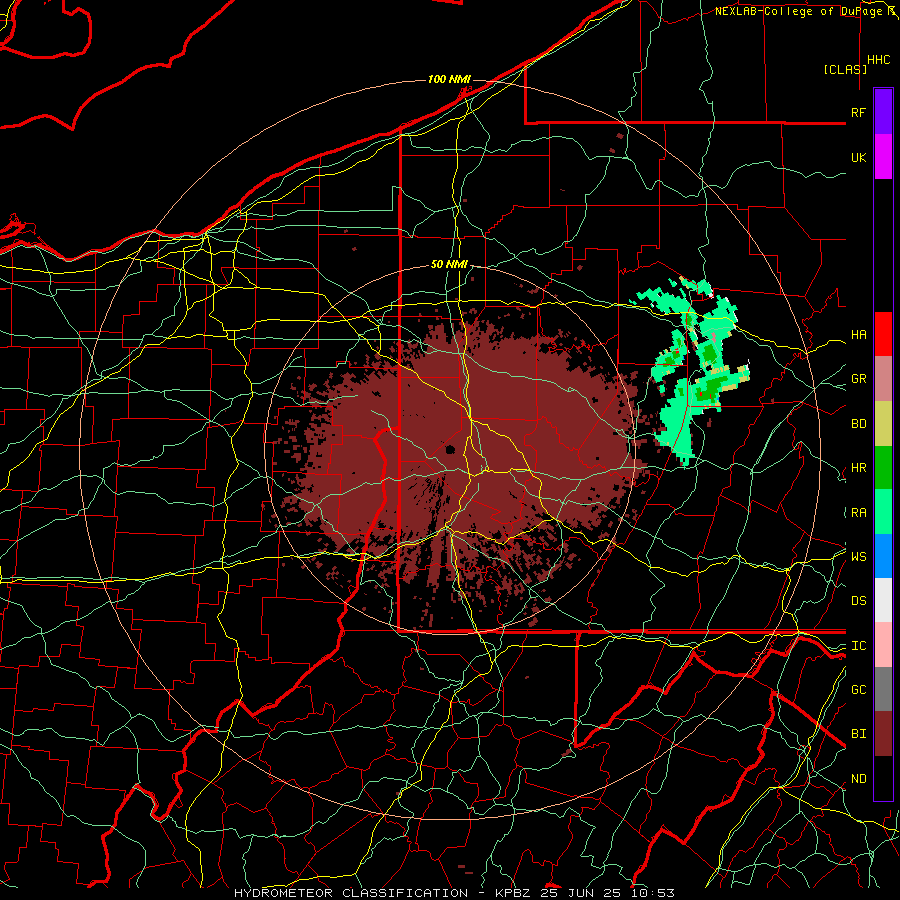Screen dimensions: 900x900
Task: Click the magenta UK legend color block
Action: pyautogui.click(x=883, y=157)
